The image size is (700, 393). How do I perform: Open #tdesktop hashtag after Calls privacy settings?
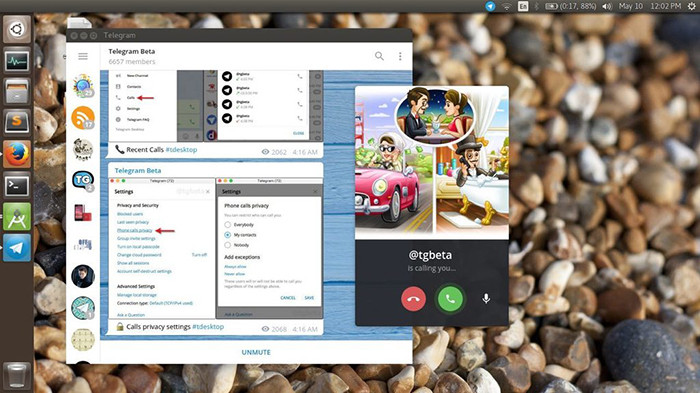pos(208,326)
